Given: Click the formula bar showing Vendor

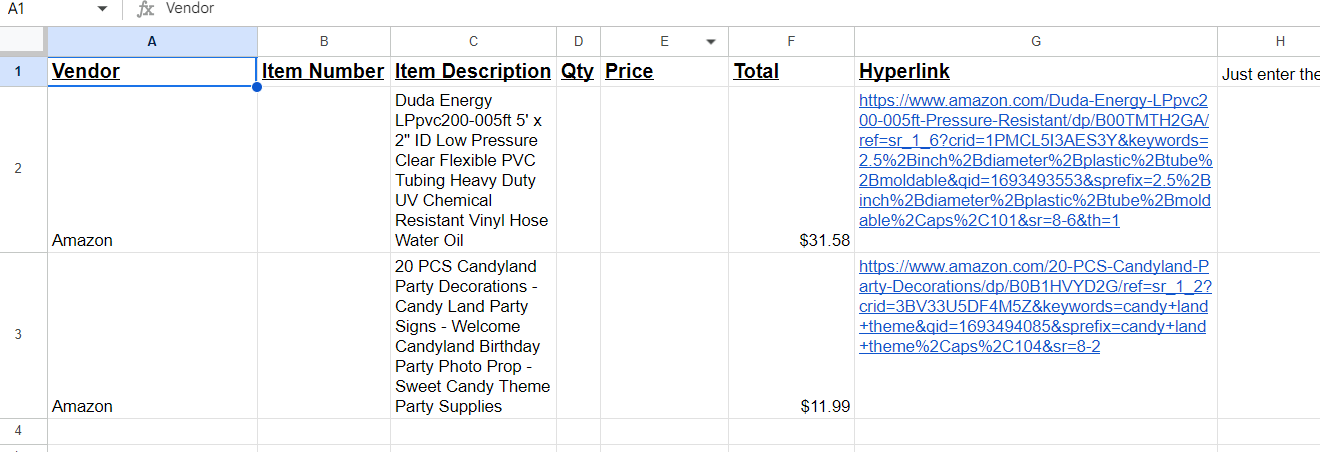Looking at the screenshot, I should 600,9.
